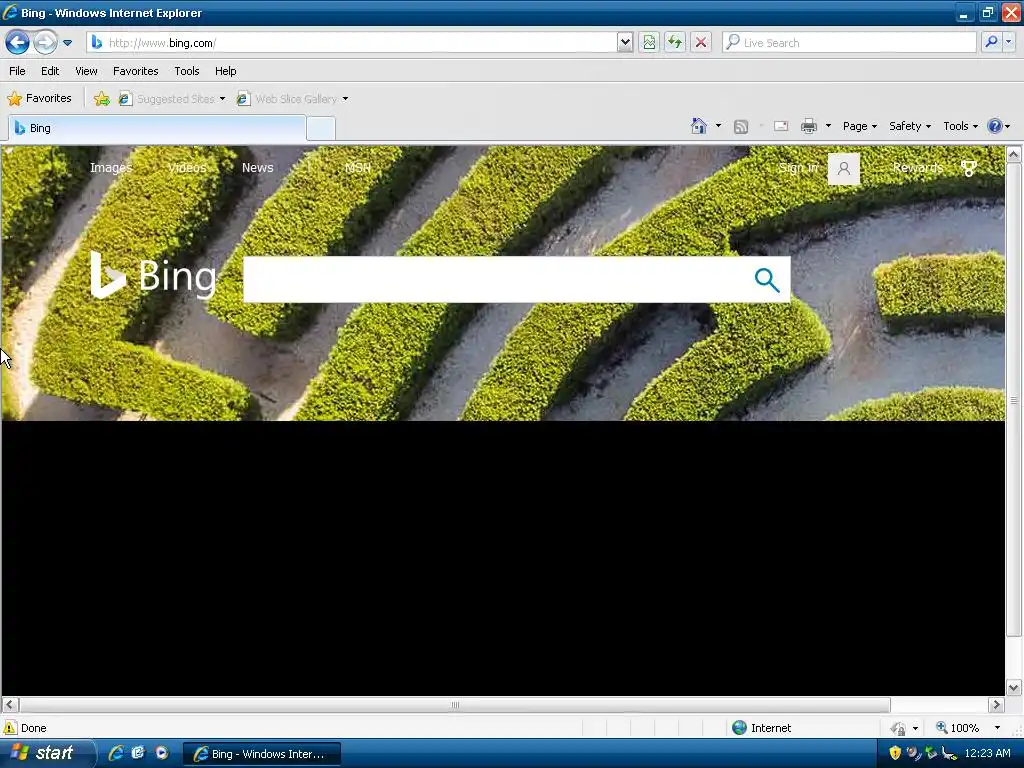The height and width of the screenshot is (768, 1024).
Task: Click horizontal scrollbar right arrow
Action: pos(996,705)
